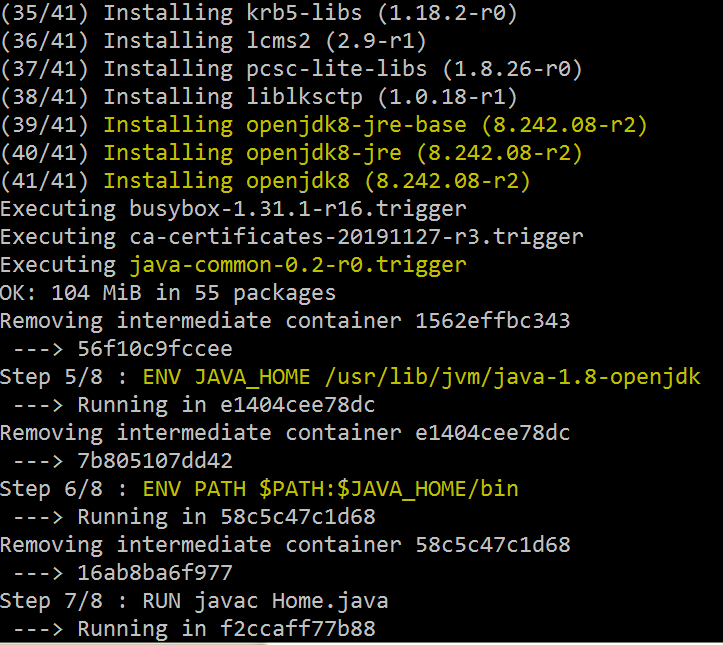Screen dimensions: 723x645
Task: Click image ID 7b805107dd42
Action: (x=154, y=461)
